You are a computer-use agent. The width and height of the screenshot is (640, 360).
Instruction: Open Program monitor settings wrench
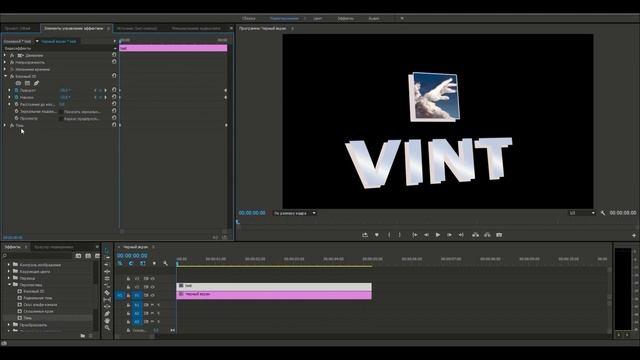603,213
